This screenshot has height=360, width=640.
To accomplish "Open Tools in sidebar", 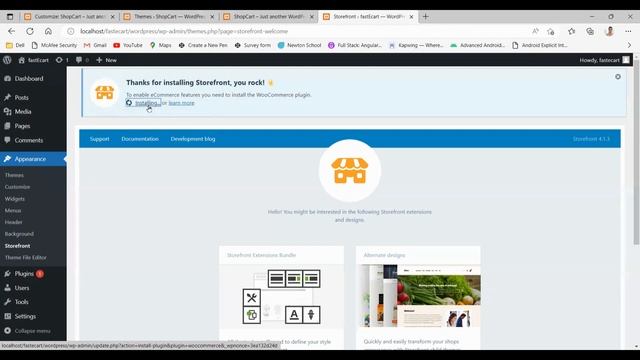I will click(x=33, y=302).
